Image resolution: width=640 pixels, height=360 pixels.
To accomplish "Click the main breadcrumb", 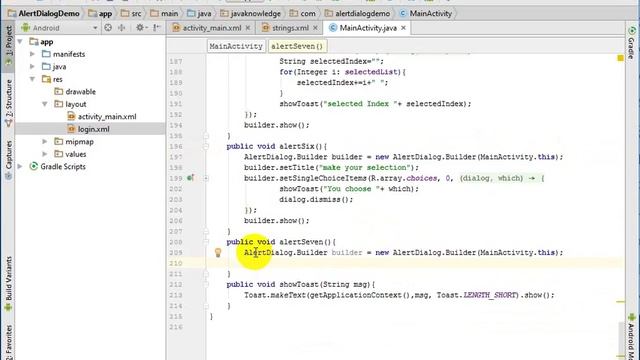I will point(164,13).
